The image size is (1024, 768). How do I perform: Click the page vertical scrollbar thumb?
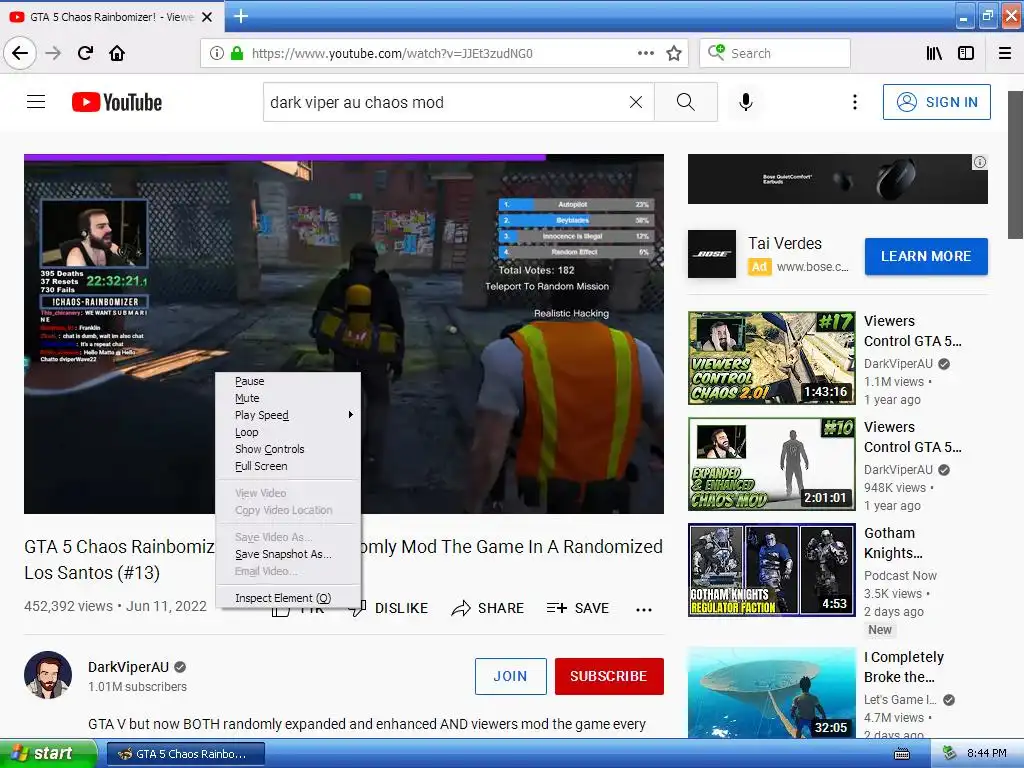(1016, 165)
